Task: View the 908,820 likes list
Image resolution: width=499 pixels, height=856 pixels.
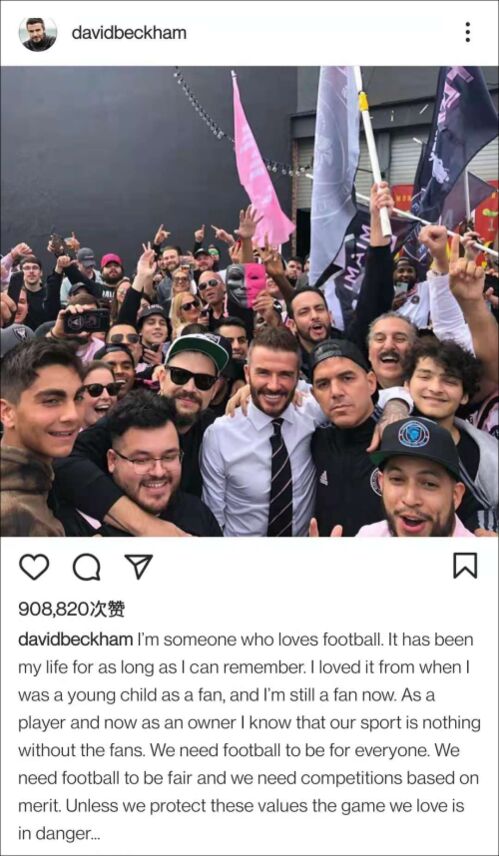Action: pos(72,609)
